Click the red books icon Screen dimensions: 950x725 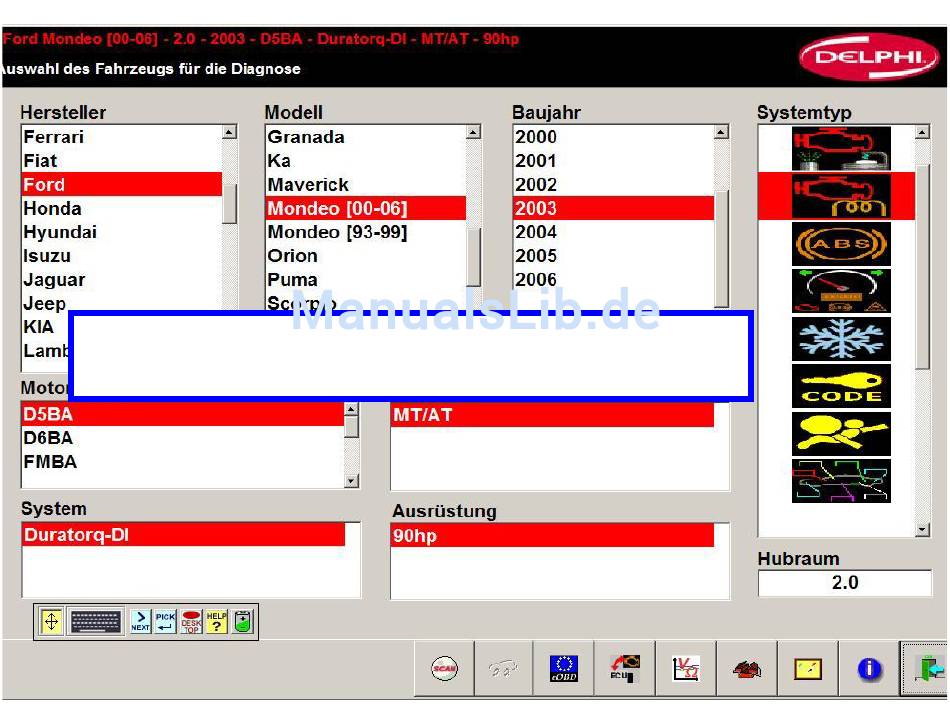pyautogui.click(x=747, y=669)
